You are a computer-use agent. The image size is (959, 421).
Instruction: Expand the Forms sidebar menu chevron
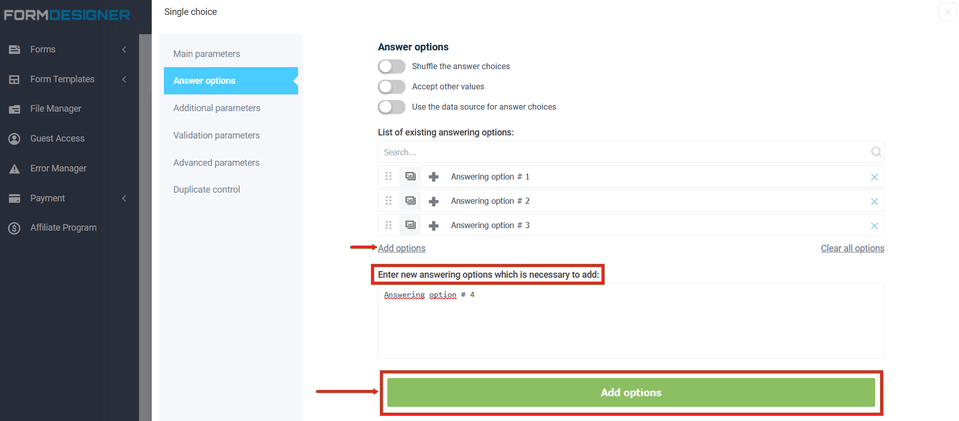click(x=124, y=50)
